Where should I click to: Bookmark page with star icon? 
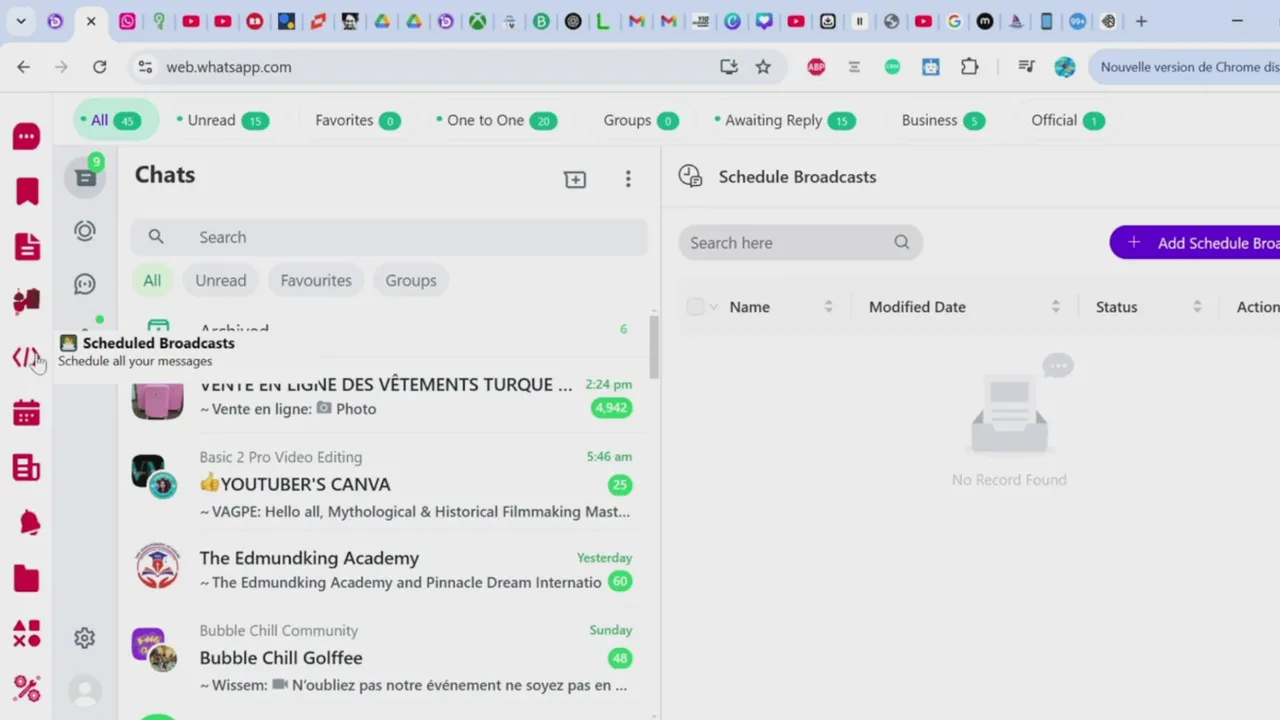[x=763, y=67]
